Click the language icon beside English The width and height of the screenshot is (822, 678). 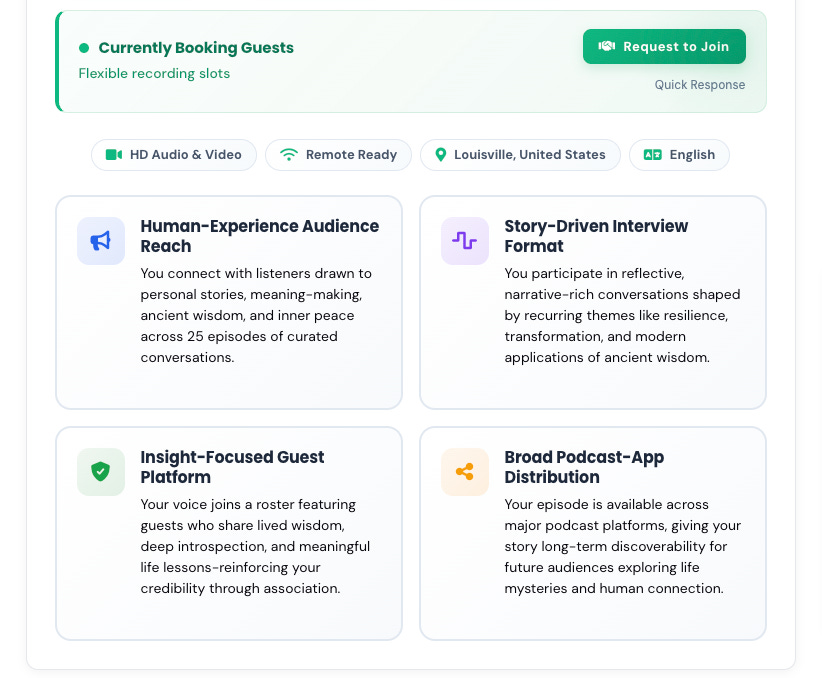(653, 155)
